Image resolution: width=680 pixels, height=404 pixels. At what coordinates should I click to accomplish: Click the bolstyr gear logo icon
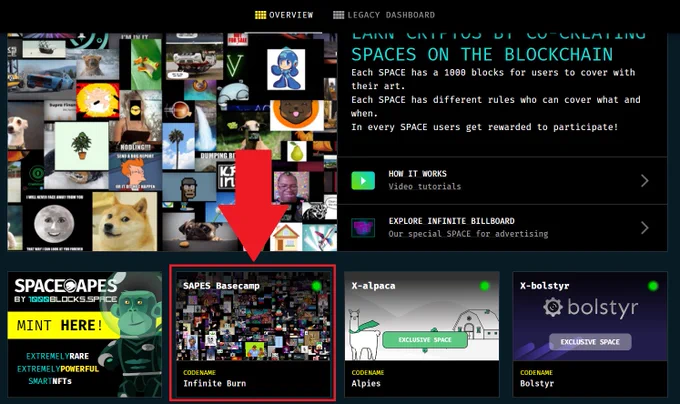(x=553, y=307)
